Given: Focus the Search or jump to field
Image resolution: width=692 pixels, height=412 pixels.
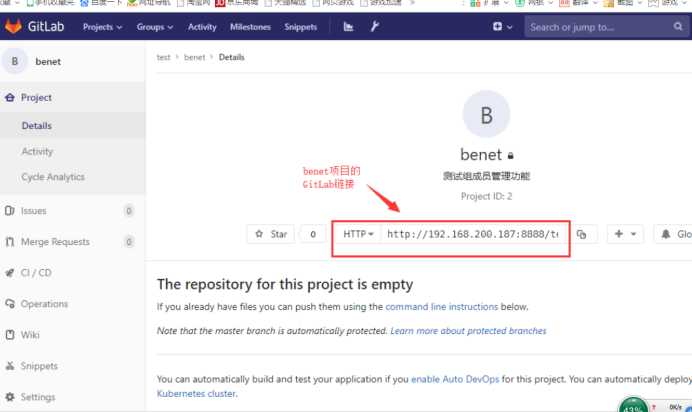Looking at the screenshot, I should coord(606,27).
